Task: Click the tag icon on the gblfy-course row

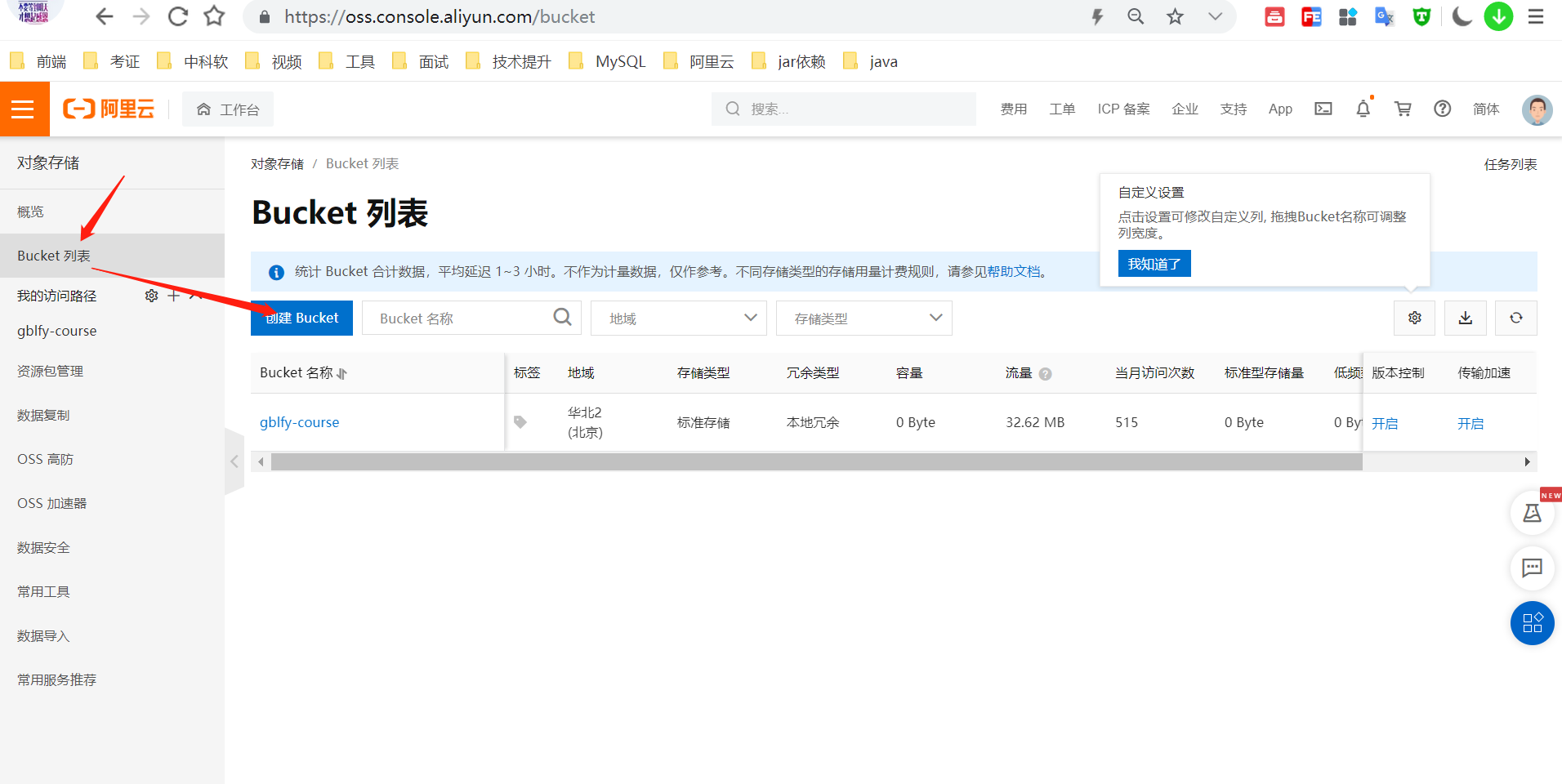Action: [520, 422]
